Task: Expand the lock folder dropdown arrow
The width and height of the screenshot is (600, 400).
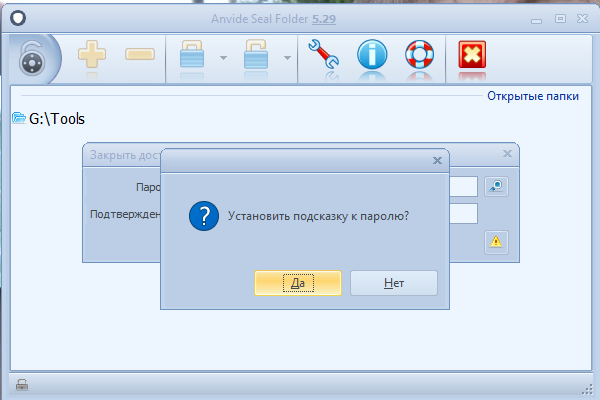Action: [x=223, y=57]
